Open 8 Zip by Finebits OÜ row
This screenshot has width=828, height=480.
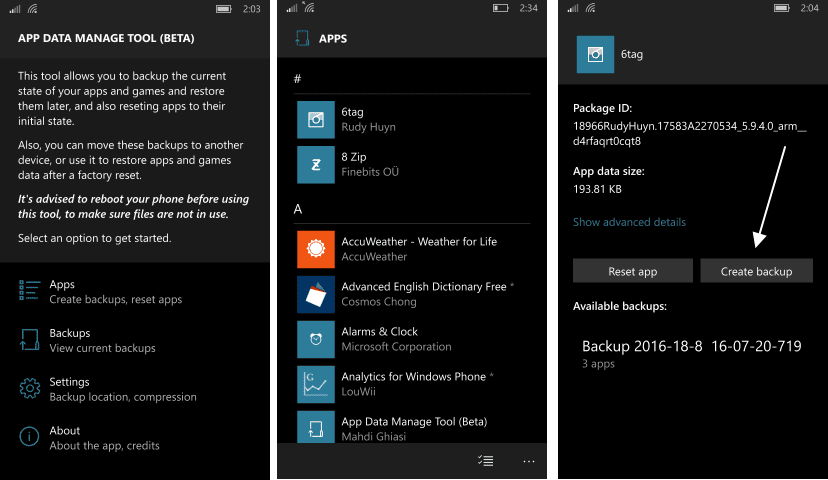413,165
